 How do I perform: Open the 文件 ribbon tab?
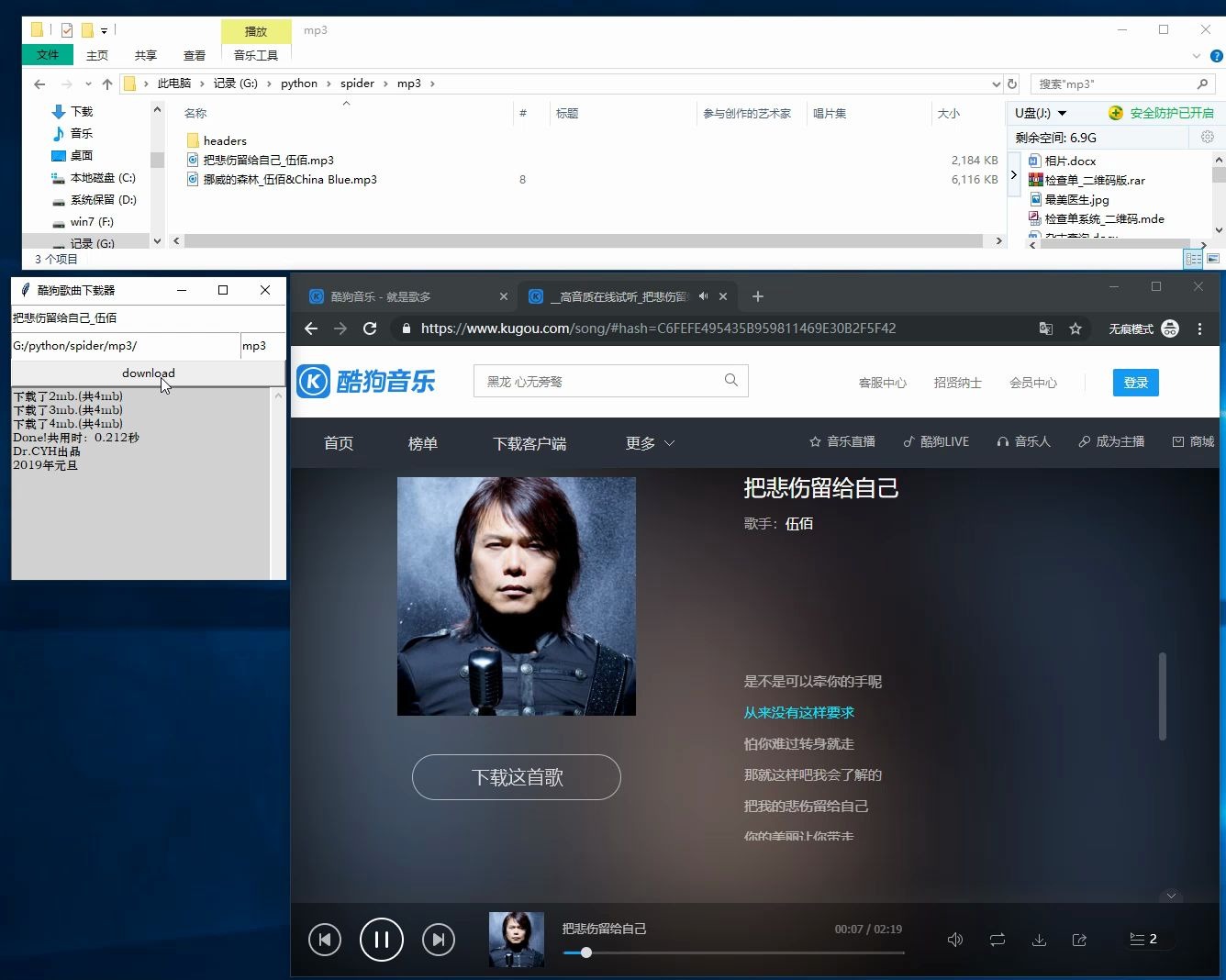point(48,55)
